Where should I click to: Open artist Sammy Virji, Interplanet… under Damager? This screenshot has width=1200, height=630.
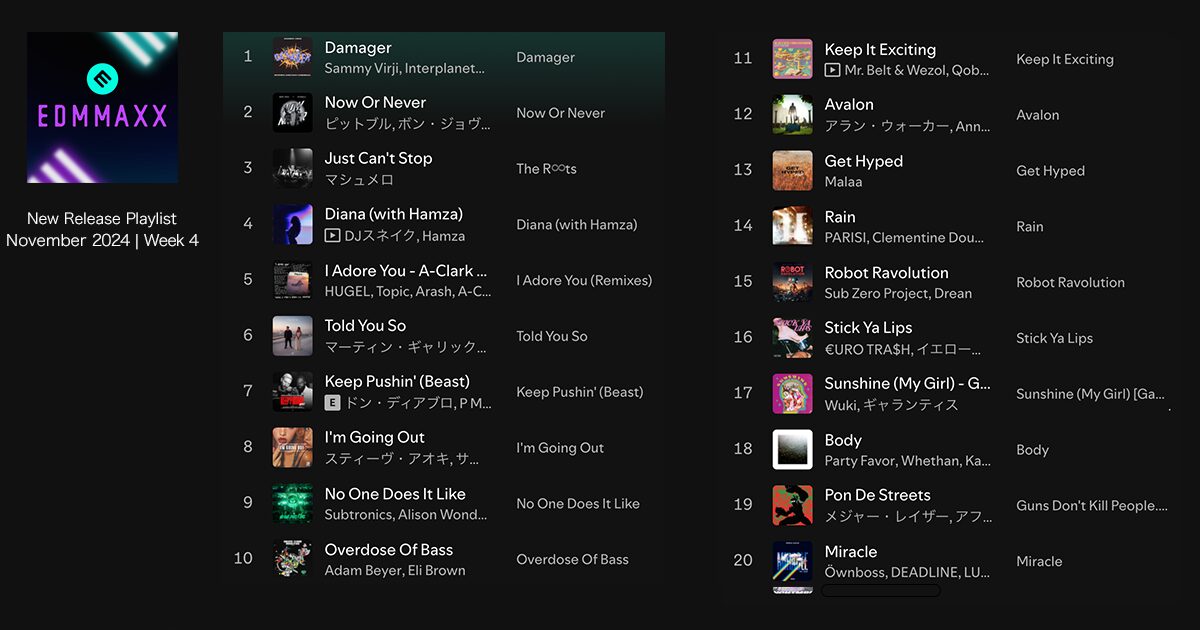point(404,69)
